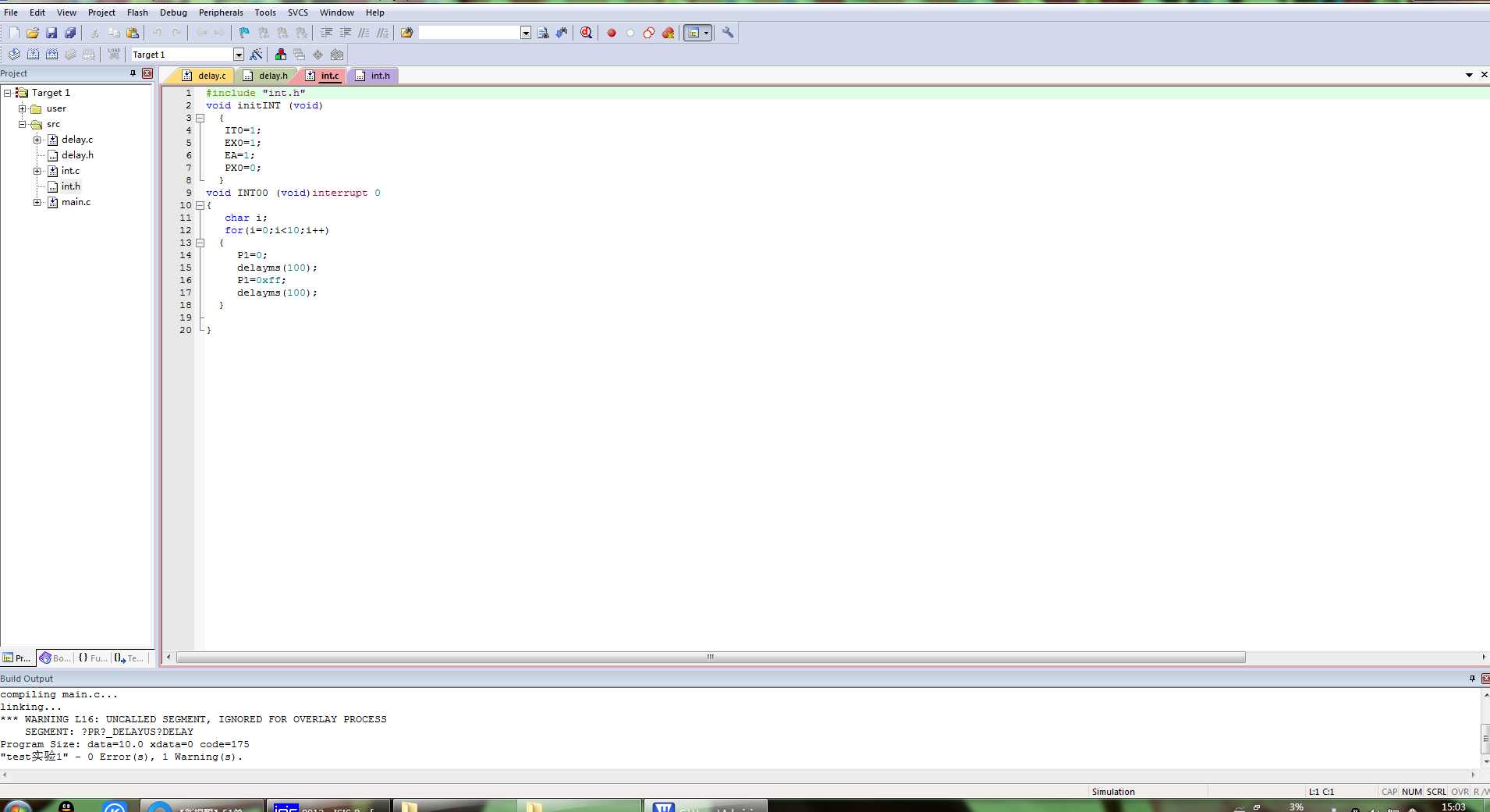This screenshot has height=812, width=1490.
Task: Save the current file
Action: [51, 33]
